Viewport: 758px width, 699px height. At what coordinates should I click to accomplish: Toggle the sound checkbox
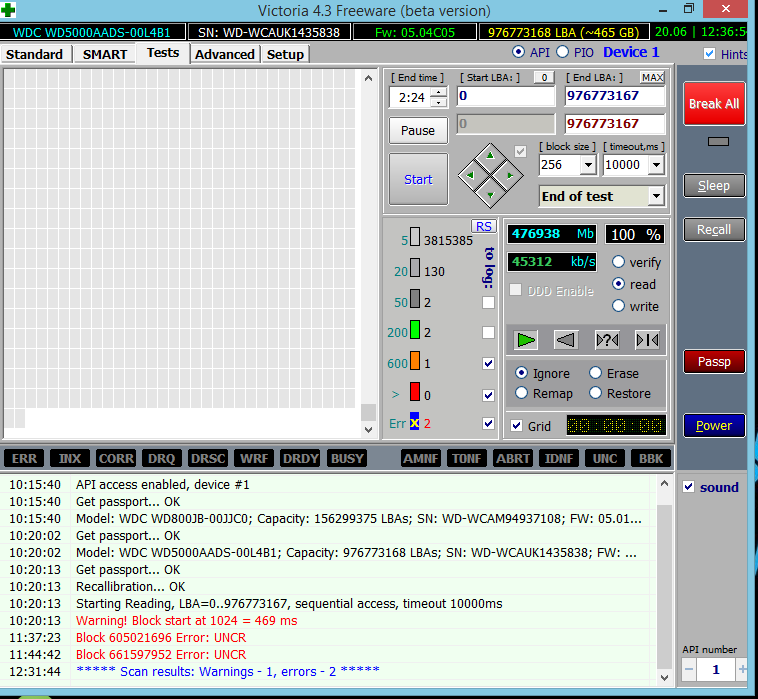tap(688, 487)
